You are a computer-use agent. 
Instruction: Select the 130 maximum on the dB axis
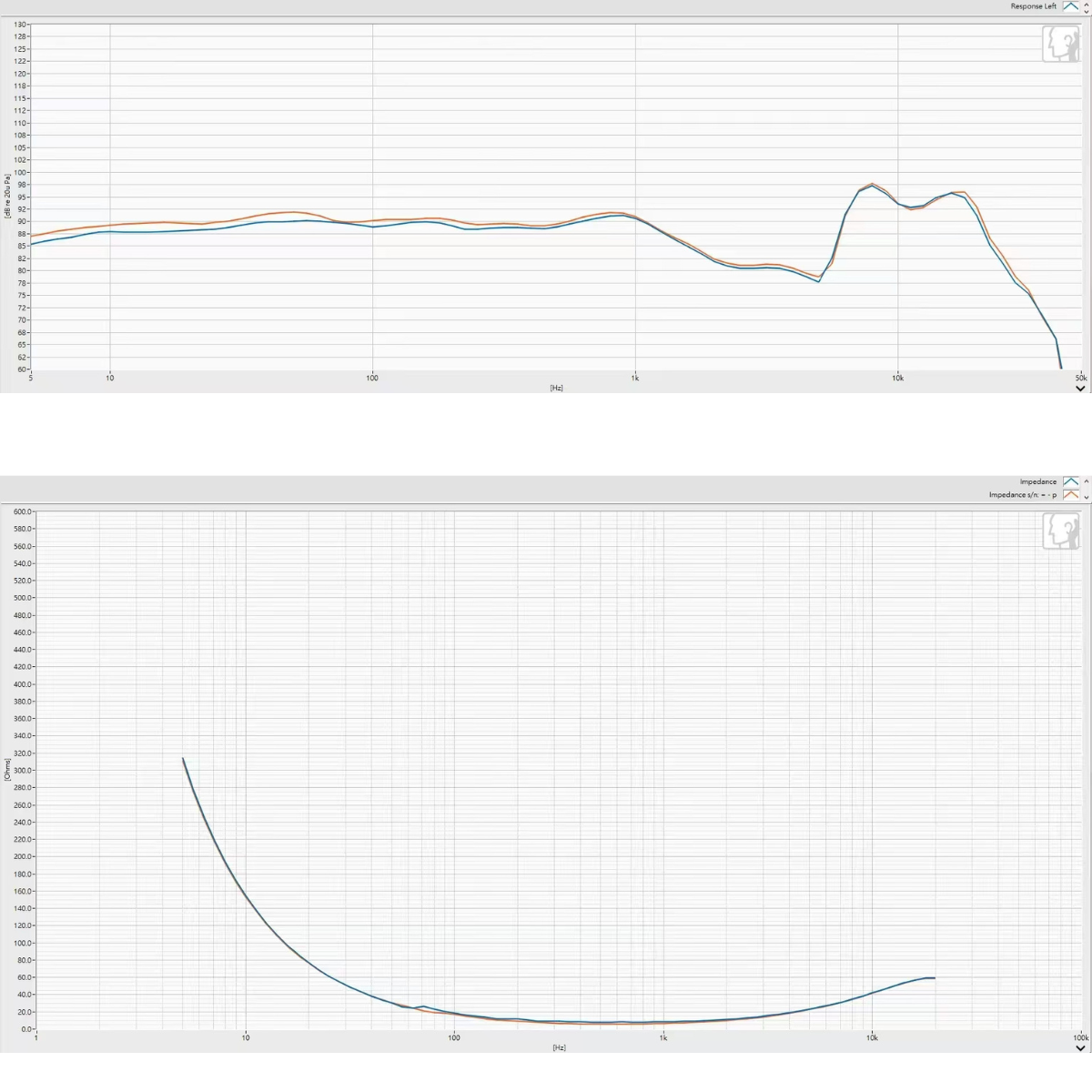20,25
